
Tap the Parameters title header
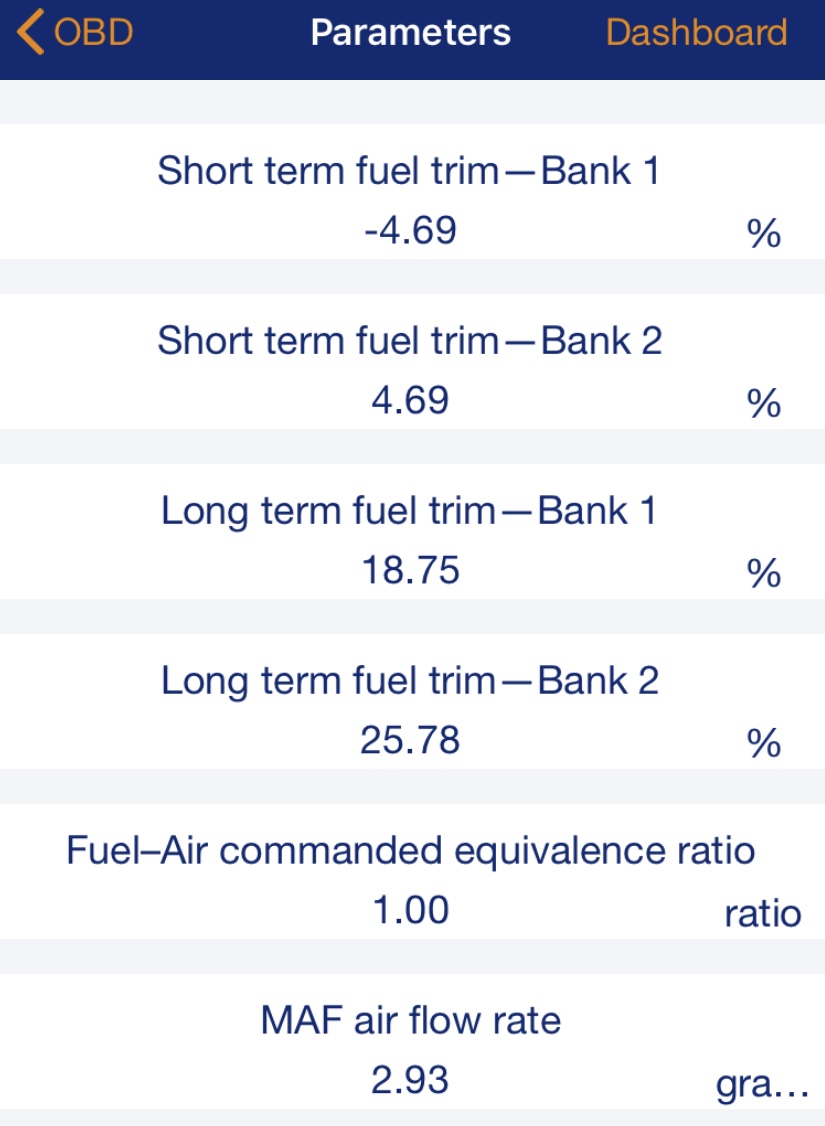coord(410,33)
